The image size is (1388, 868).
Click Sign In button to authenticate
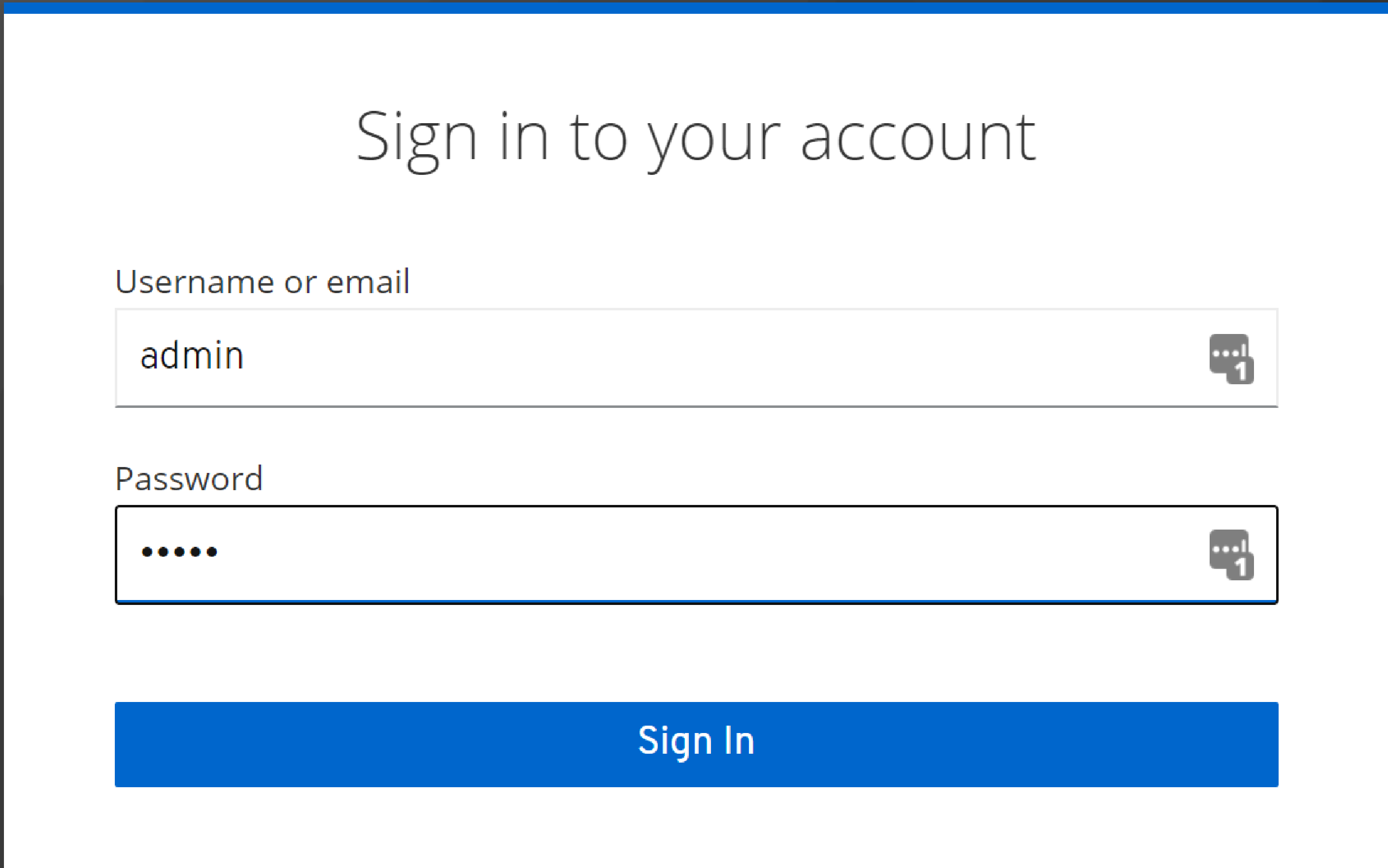click(x=694, y=743)
